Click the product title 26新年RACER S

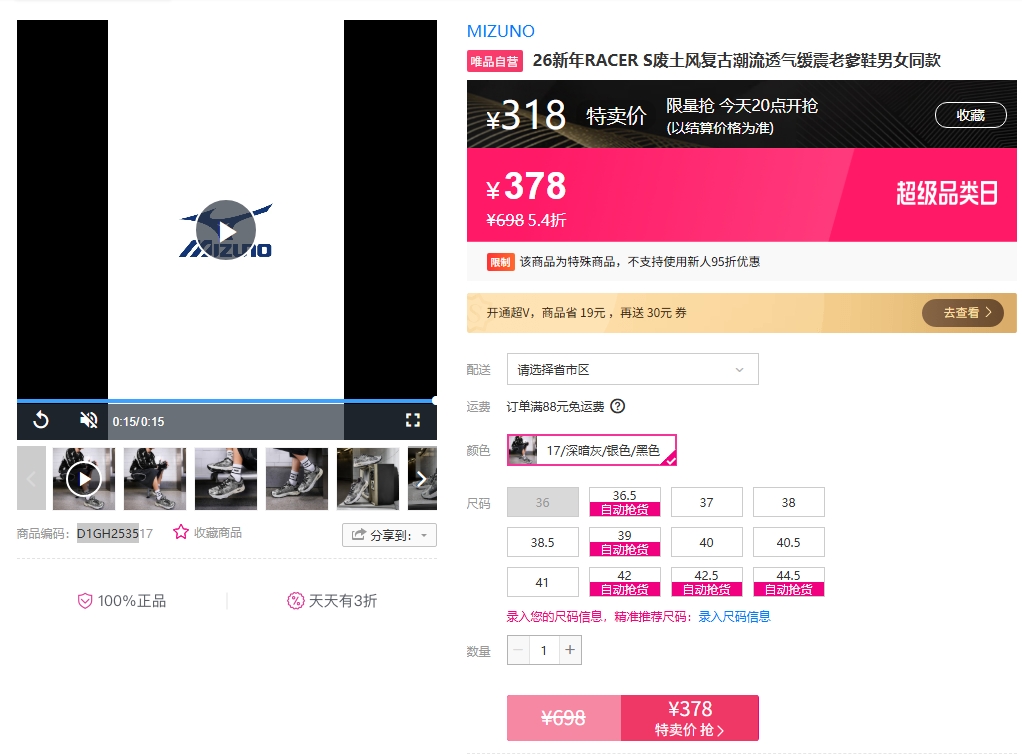(737, 61)
